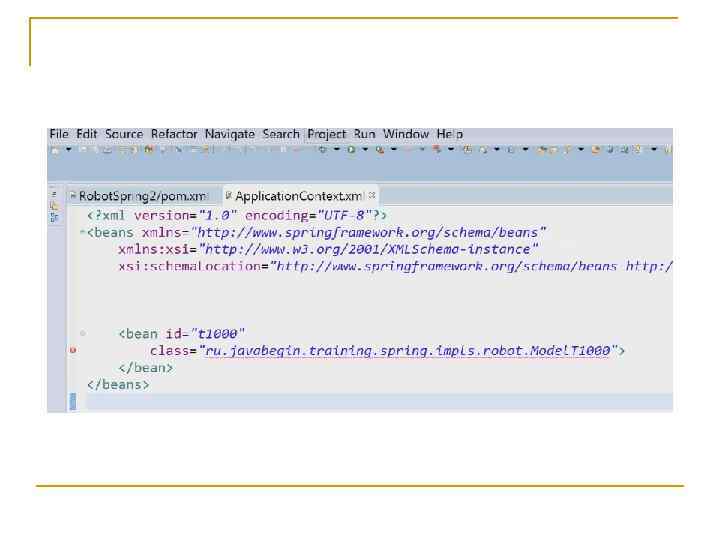Screen dimensions: 720x540
Task: Collapse the beans element fold marker
Action: [82, 232]
